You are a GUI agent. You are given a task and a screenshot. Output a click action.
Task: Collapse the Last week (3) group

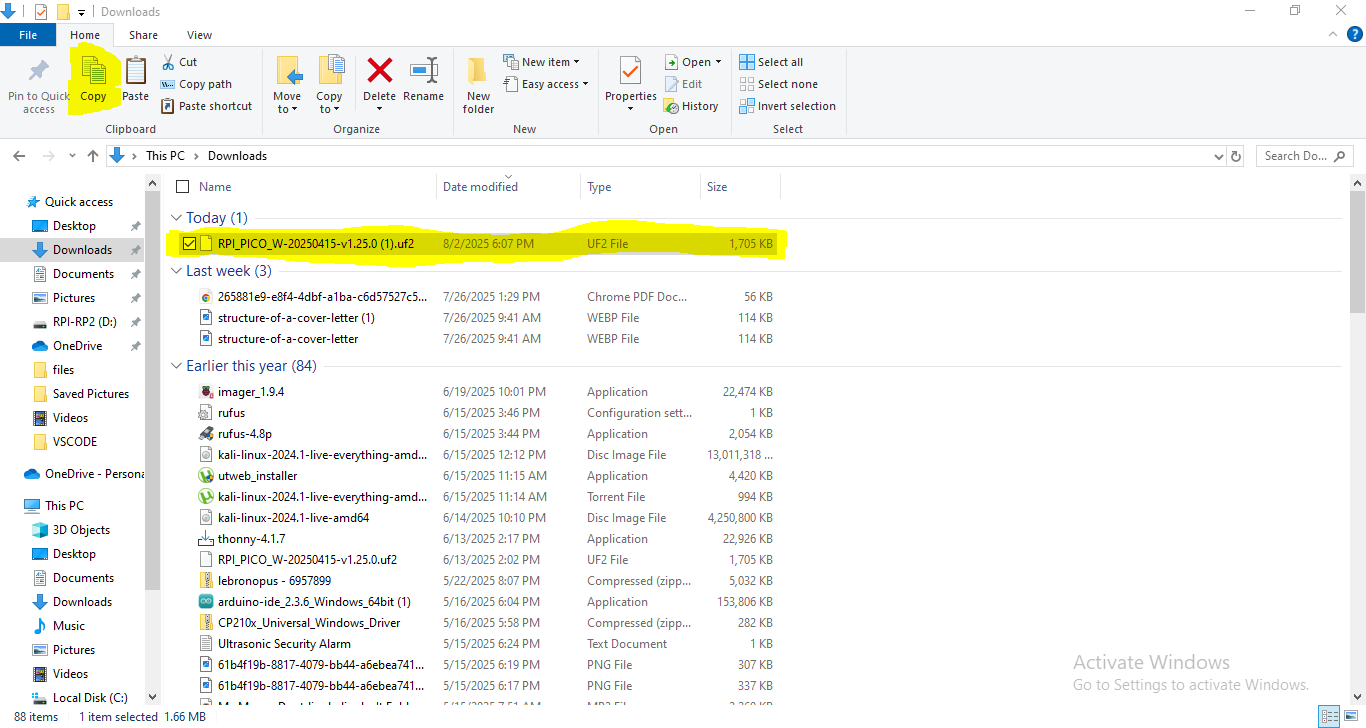[x=176, y=271]
